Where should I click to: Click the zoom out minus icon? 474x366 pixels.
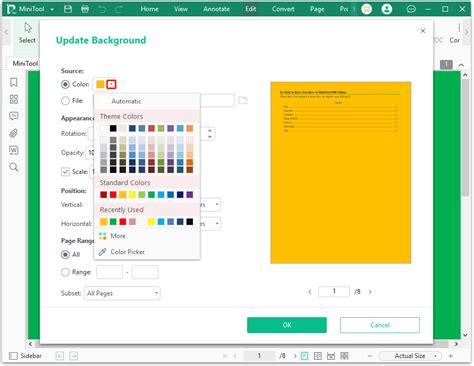point(370,356)
